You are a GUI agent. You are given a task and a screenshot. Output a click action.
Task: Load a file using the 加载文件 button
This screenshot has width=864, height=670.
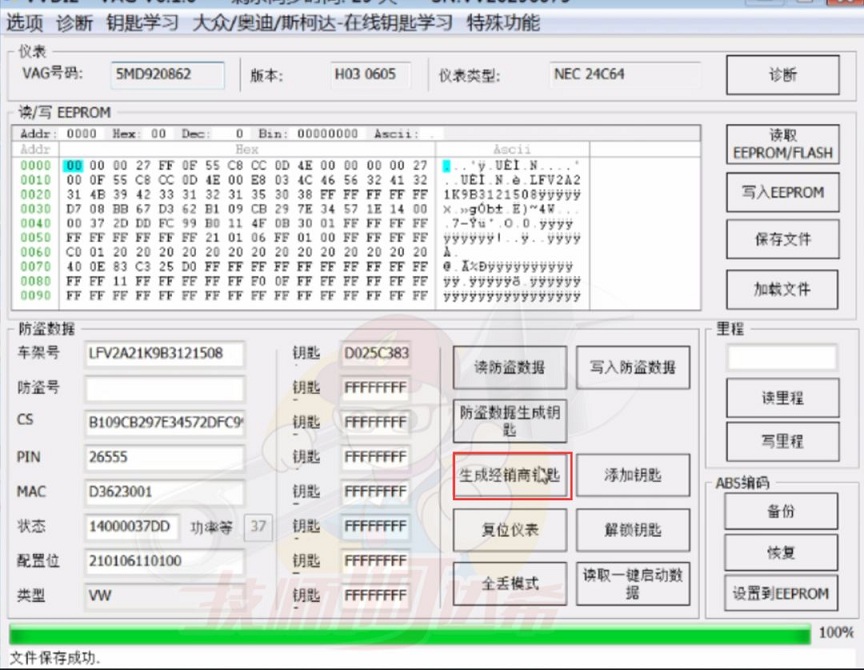pos(782,289)
